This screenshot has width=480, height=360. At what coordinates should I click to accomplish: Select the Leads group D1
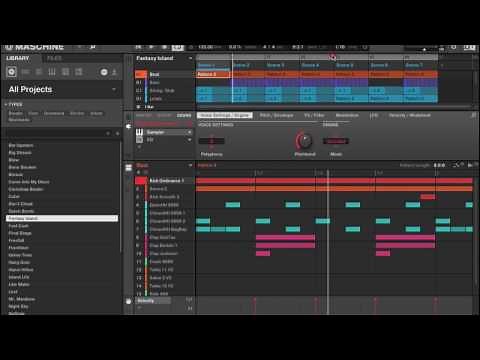[164, 99]
